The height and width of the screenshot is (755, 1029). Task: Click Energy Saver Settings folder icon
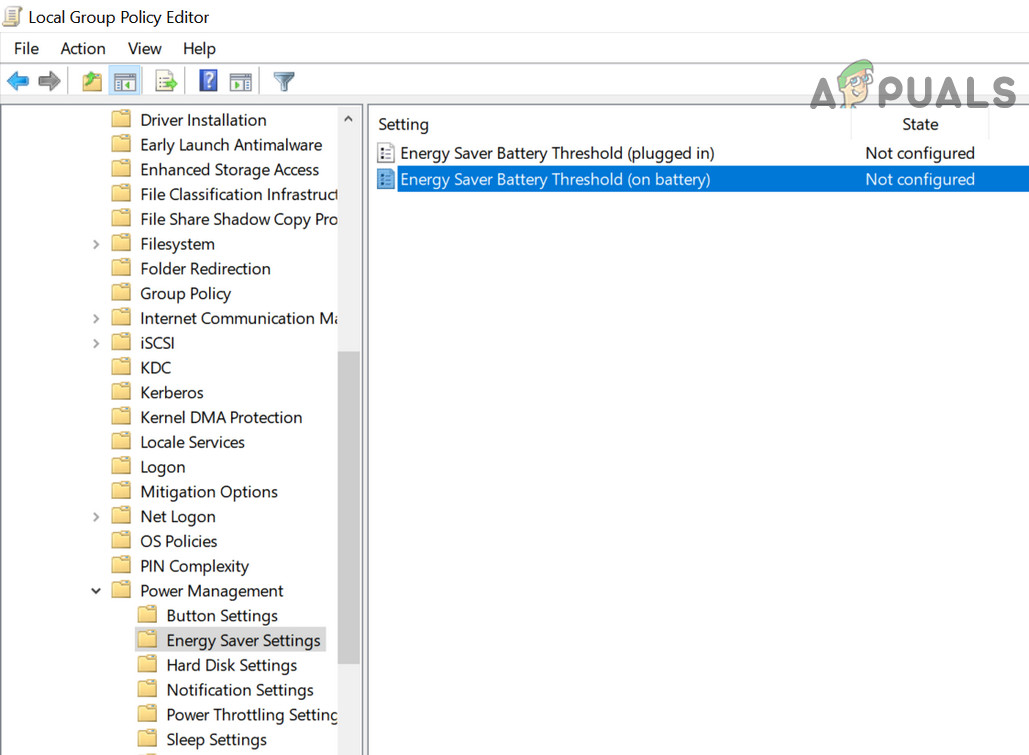point(147,639)
